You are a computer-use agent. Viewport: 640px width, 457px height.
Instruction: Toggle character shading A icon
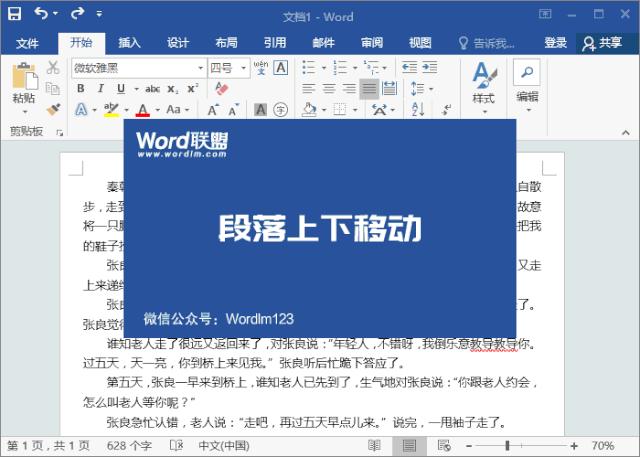click(260, 109)
